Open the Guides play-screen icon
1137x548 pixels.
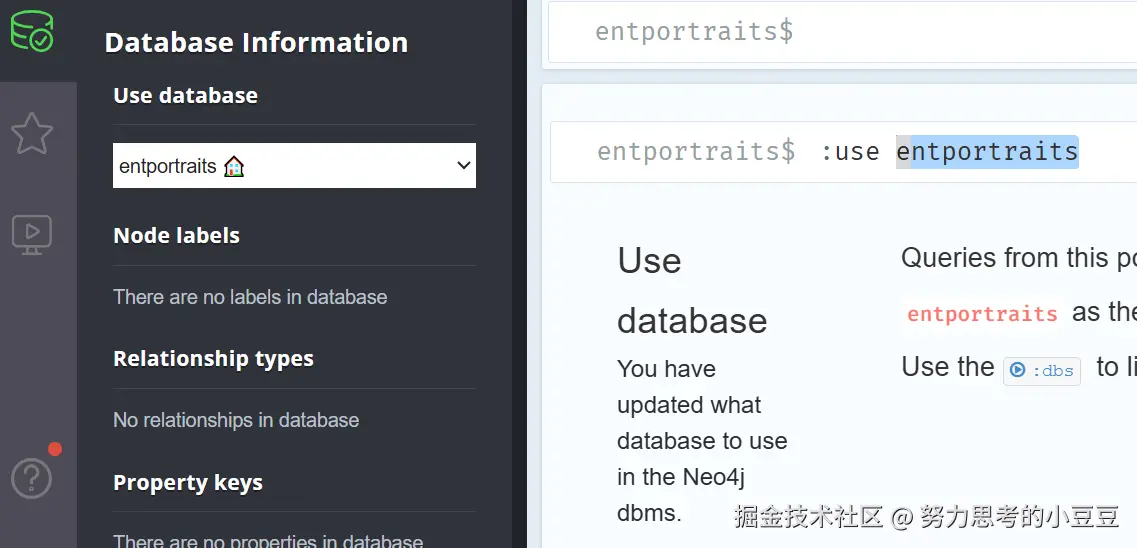[x=32, y=233]
